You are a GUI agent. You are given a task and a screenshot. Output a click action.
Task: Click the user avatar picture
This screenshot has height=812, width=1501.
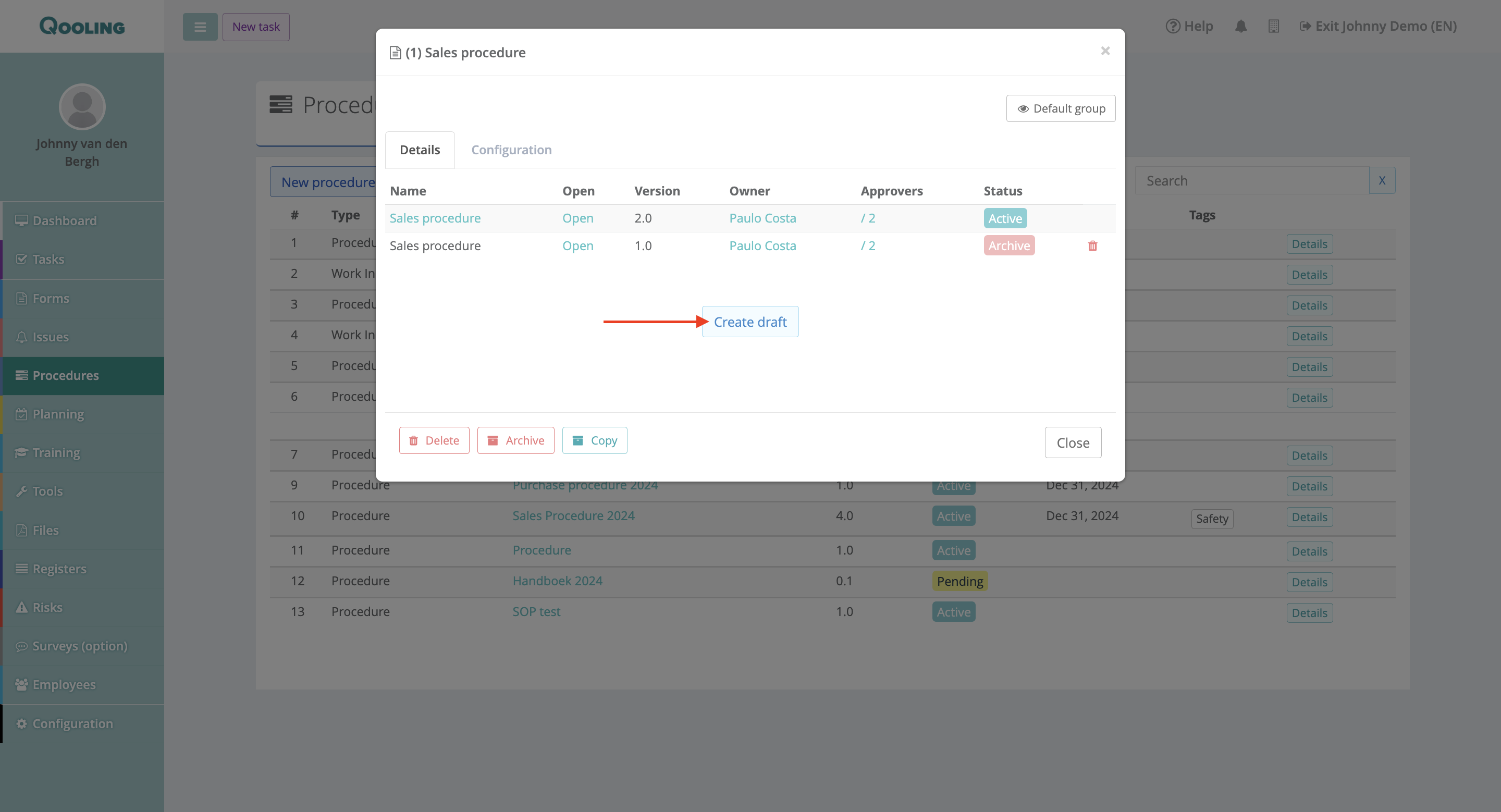pos(82,107)
